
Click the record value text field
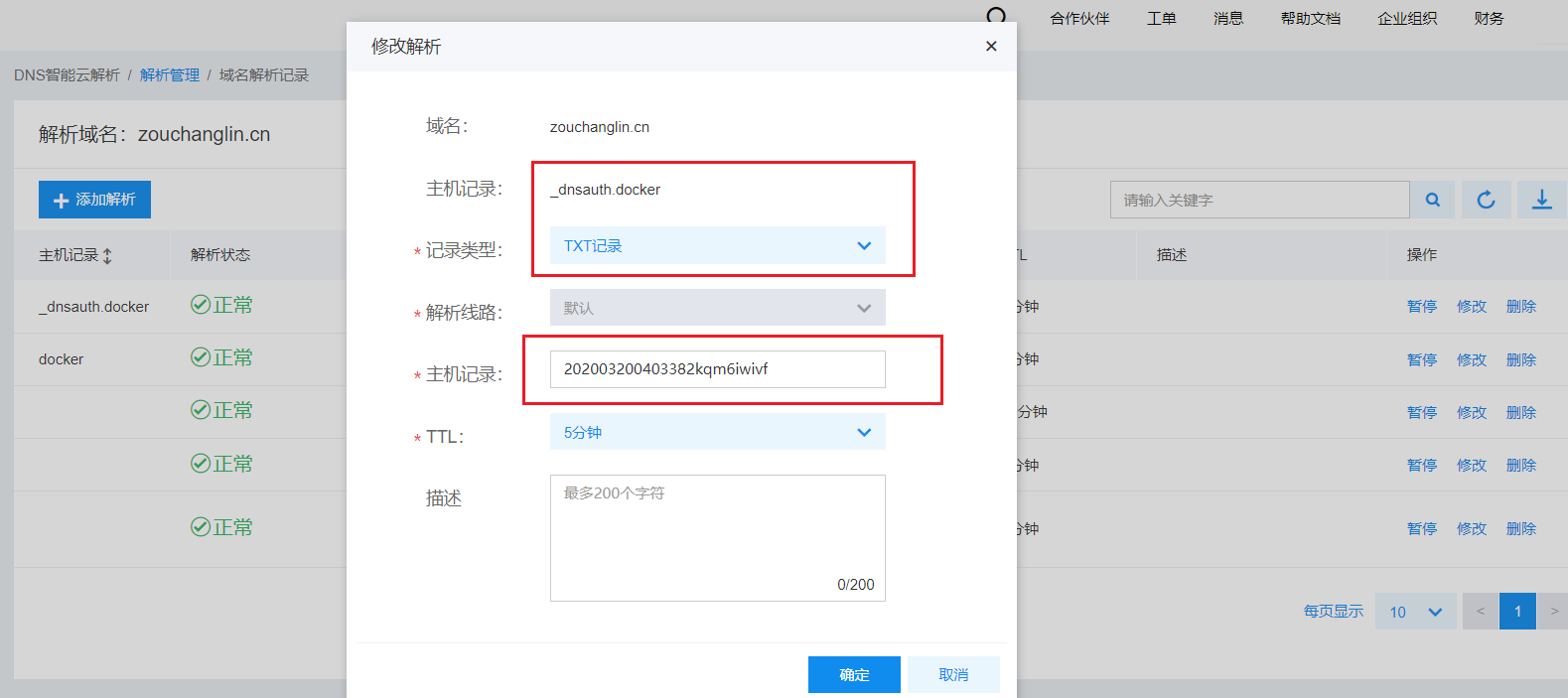(x=717, y=369)
